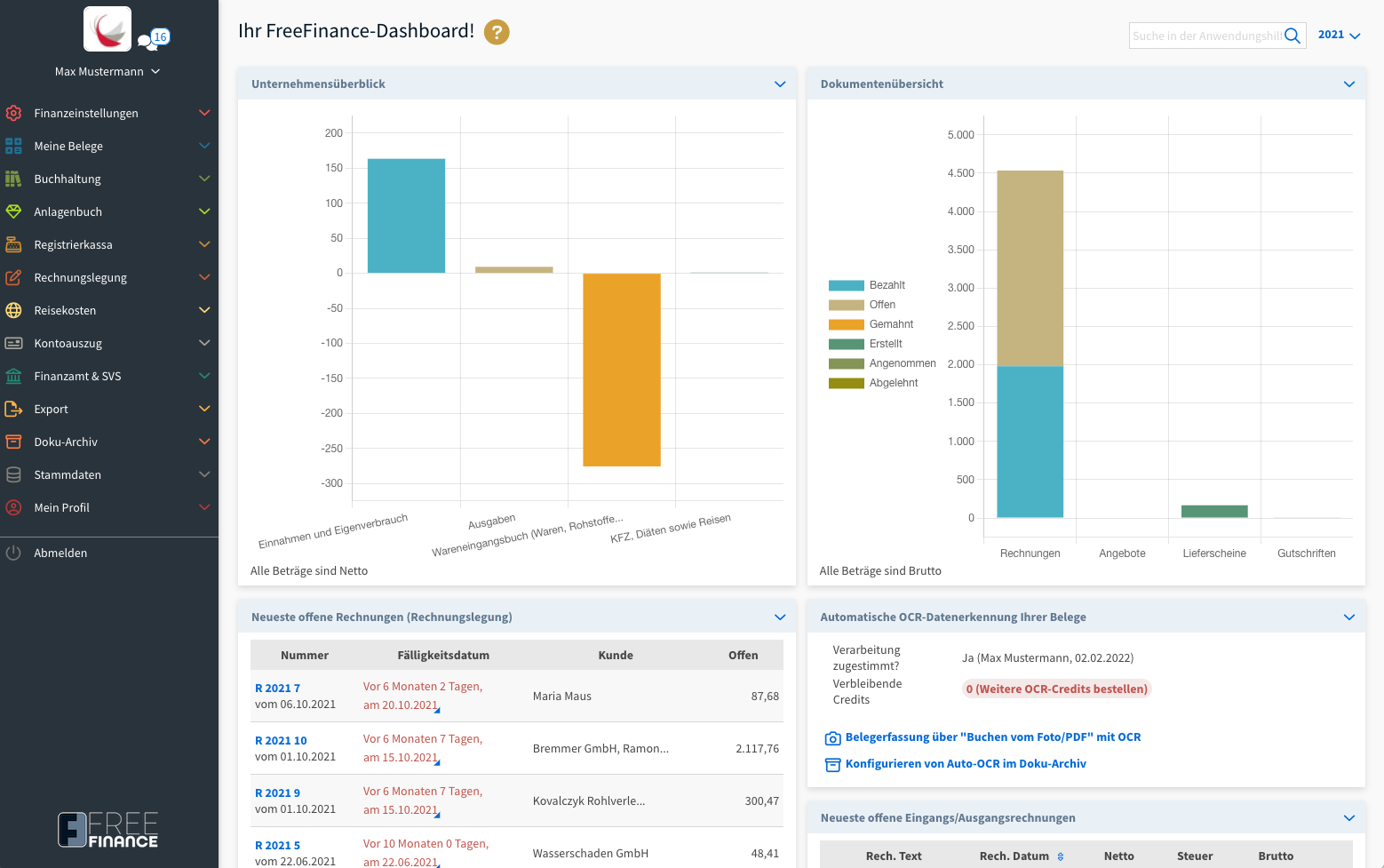1384x868 pixels.
Task: Toggle the Erstellt legend entry
Action: click(865, 344)
